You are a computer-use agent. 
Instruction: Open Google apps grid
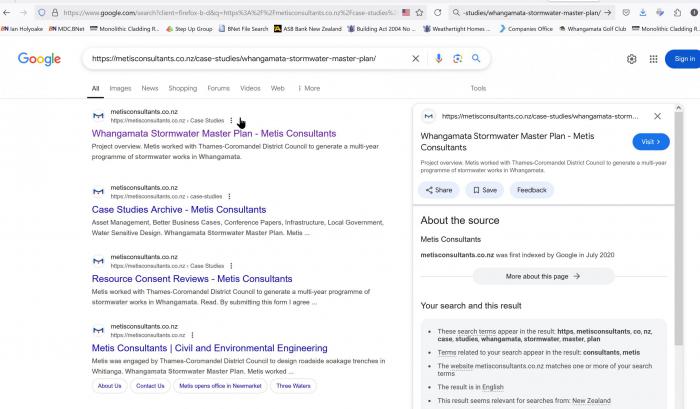coord(654,59)
